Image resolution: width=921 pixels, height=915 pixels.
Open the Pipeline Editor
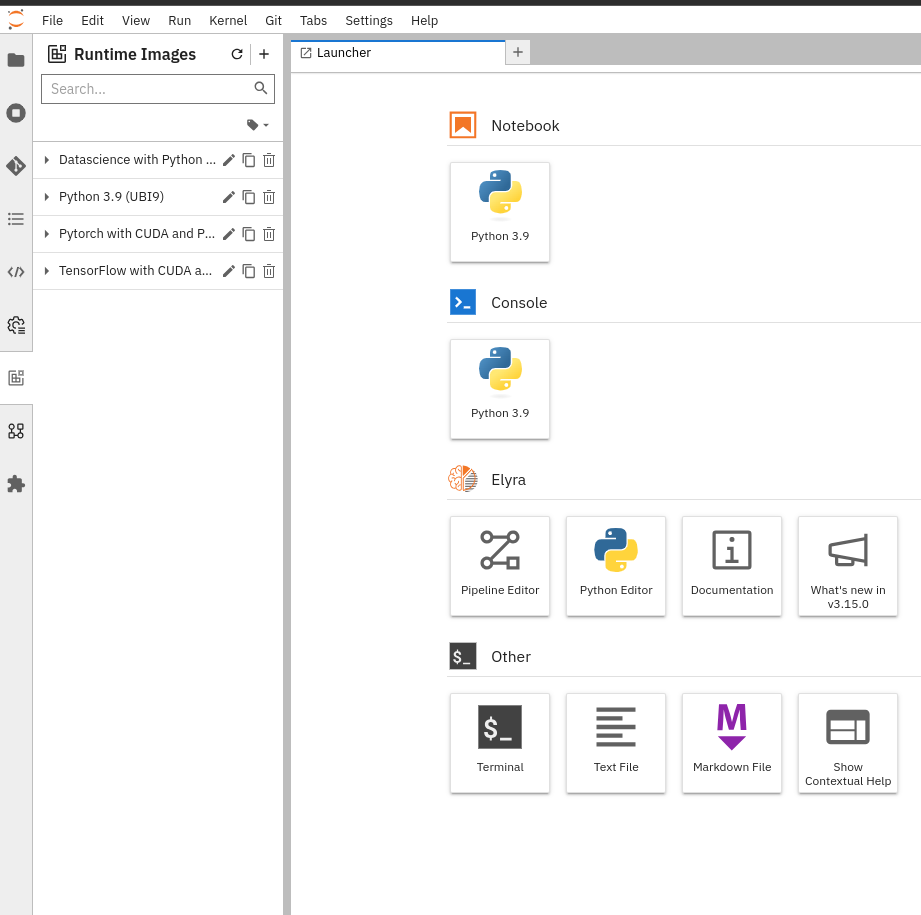(x=500, y=566)
